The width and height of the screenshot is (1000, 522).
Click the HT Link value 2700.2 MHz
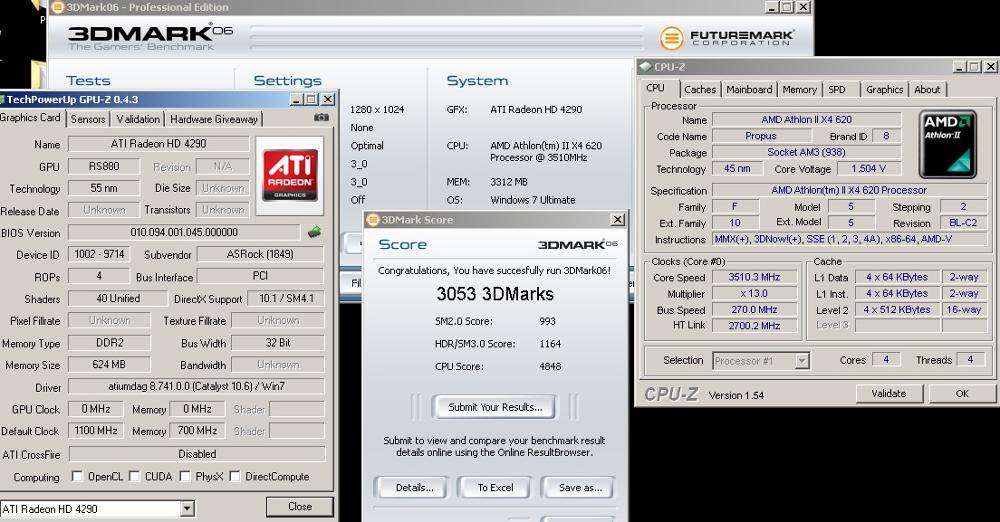tap(754, 325)
